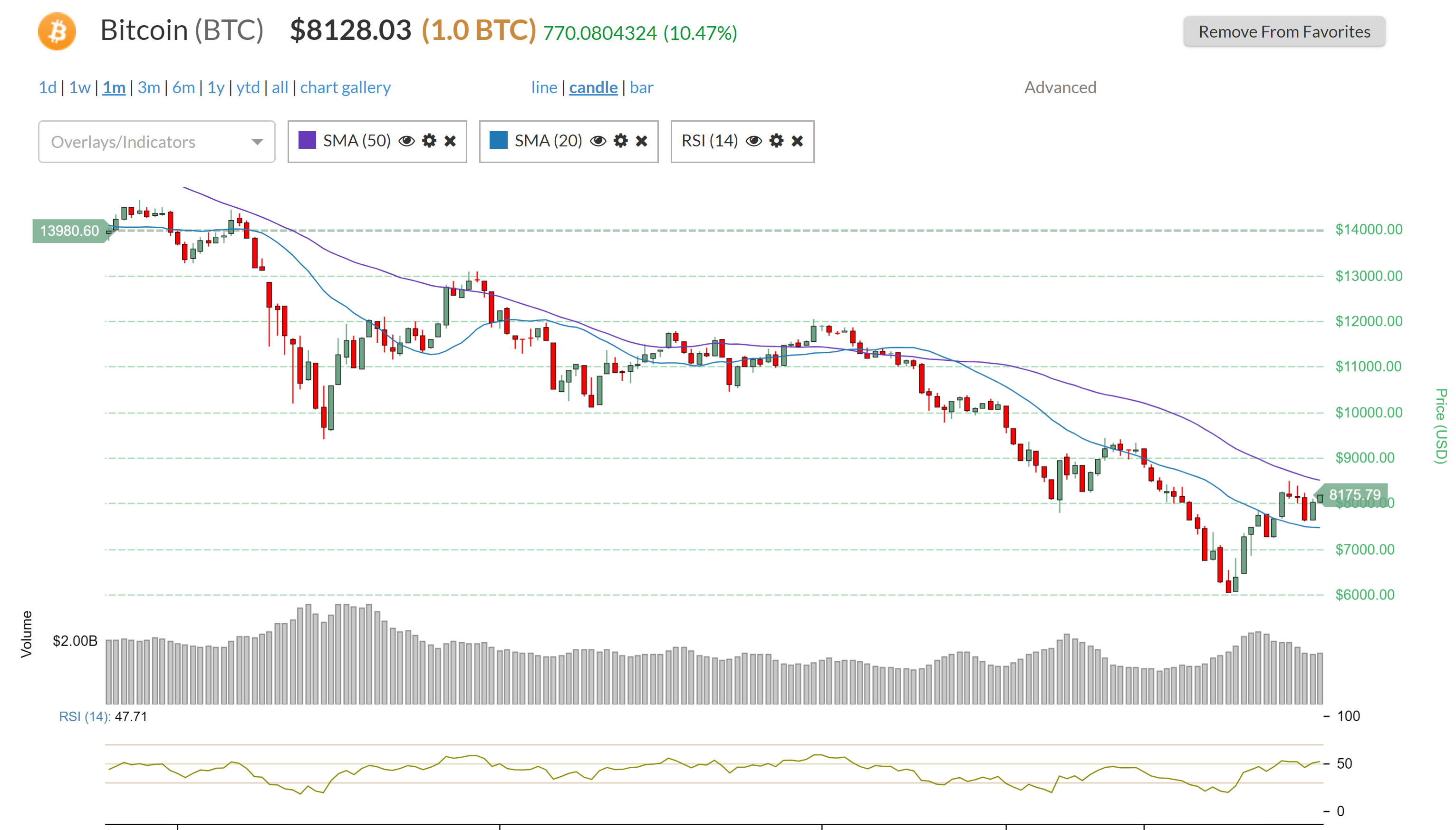Select the 1d time range
This screenshot has height=830, width=1456.
[x=48, y=88]
